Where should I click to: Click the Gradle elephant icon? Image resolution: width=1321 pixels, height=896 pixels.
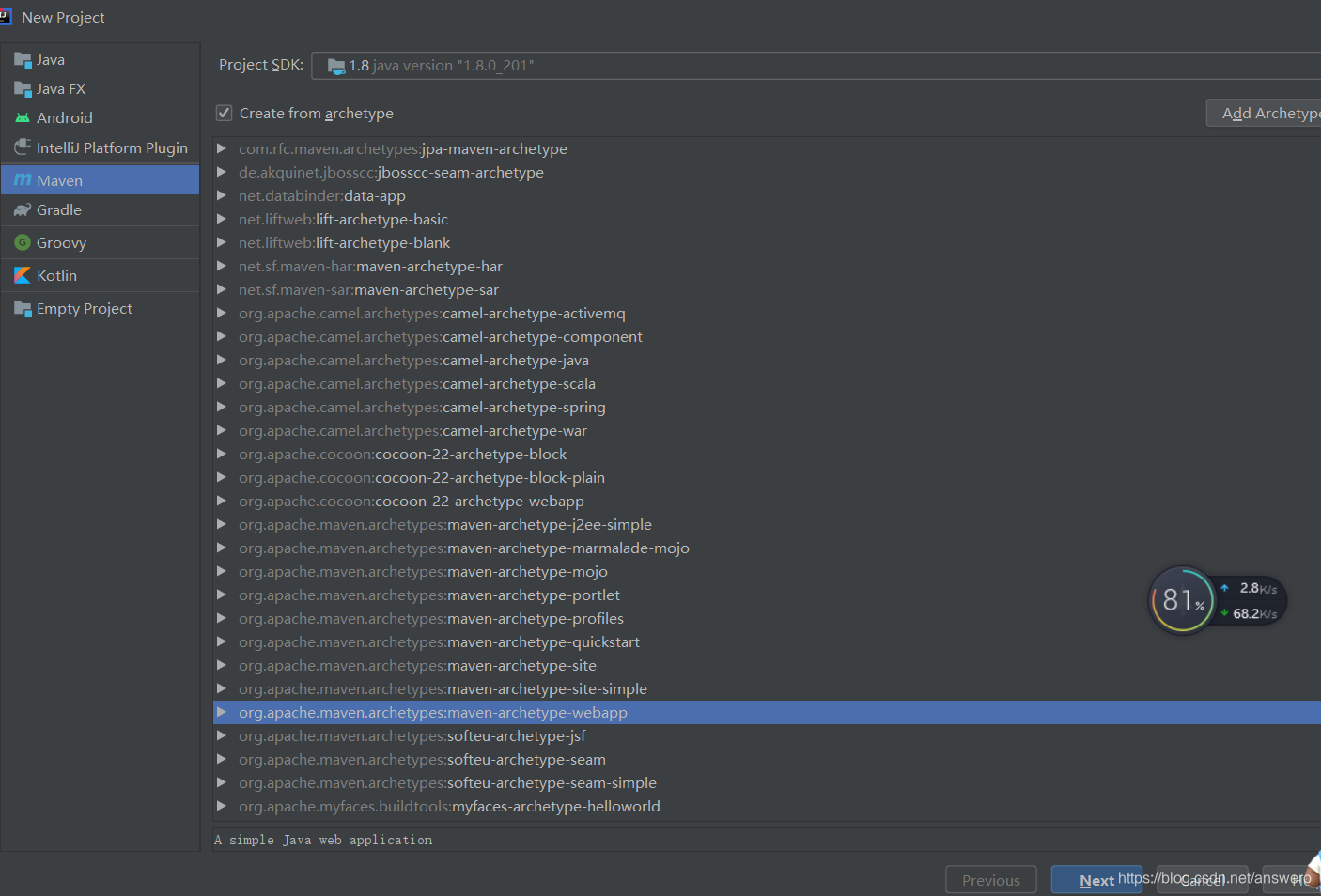coord(23,210)
